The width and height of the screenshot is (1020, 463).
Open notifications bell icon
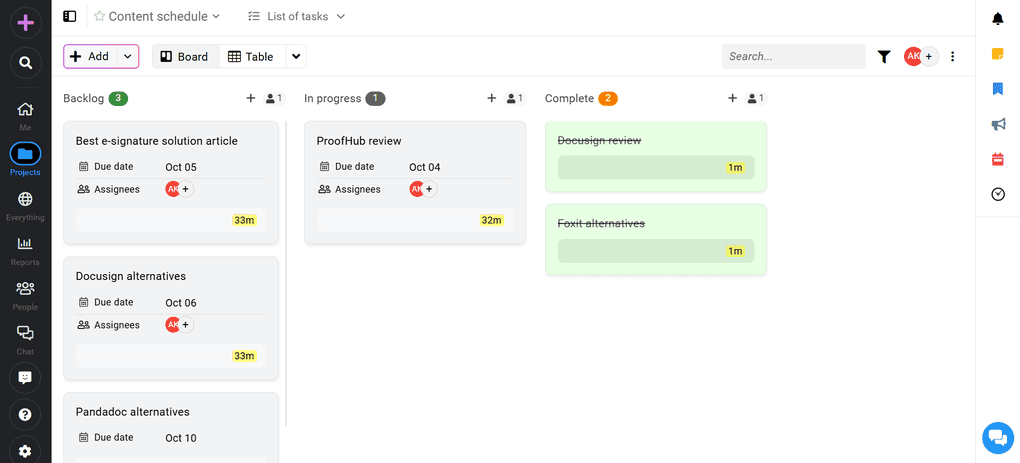998,19
